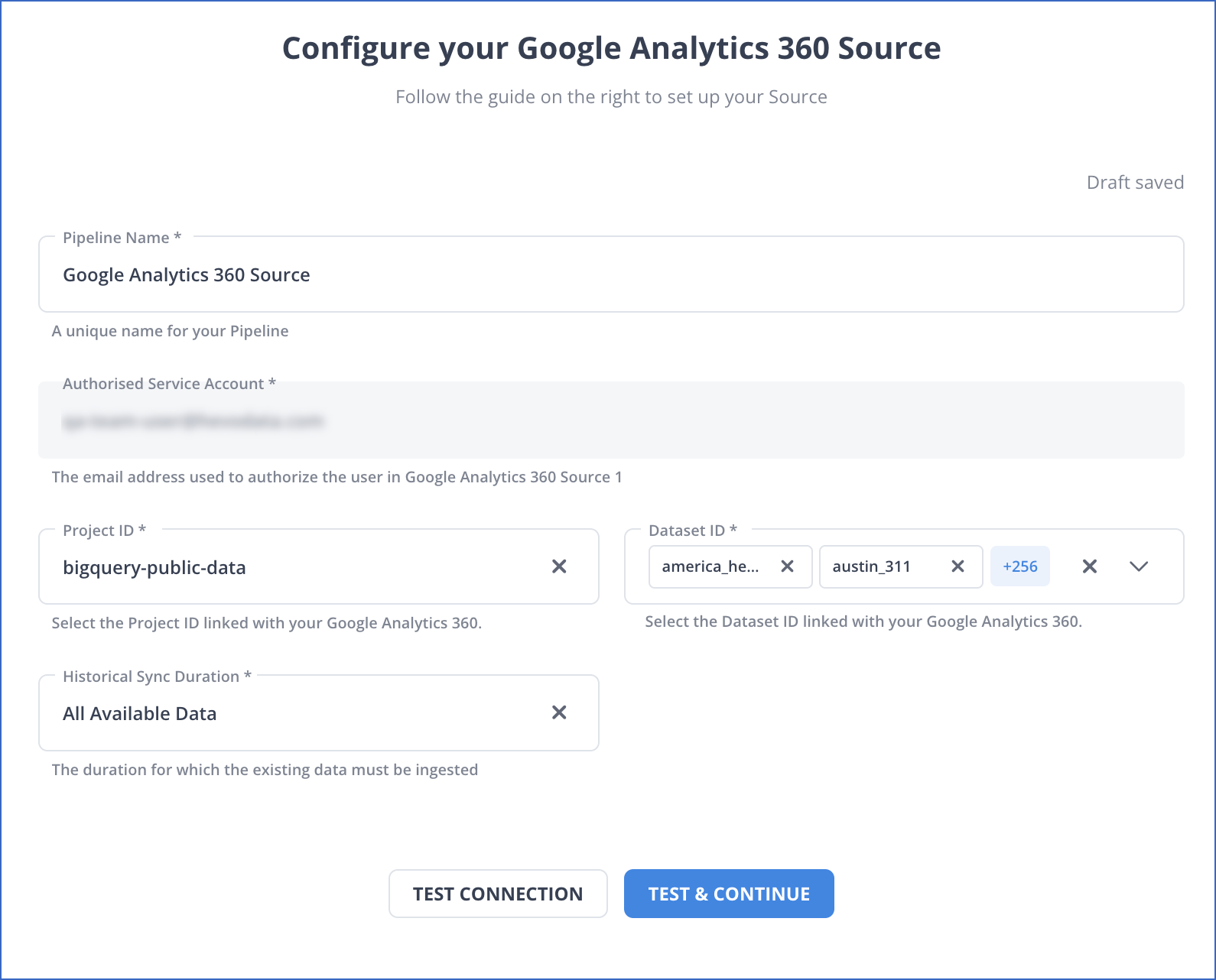Click the Draft saved status text

1135,183
